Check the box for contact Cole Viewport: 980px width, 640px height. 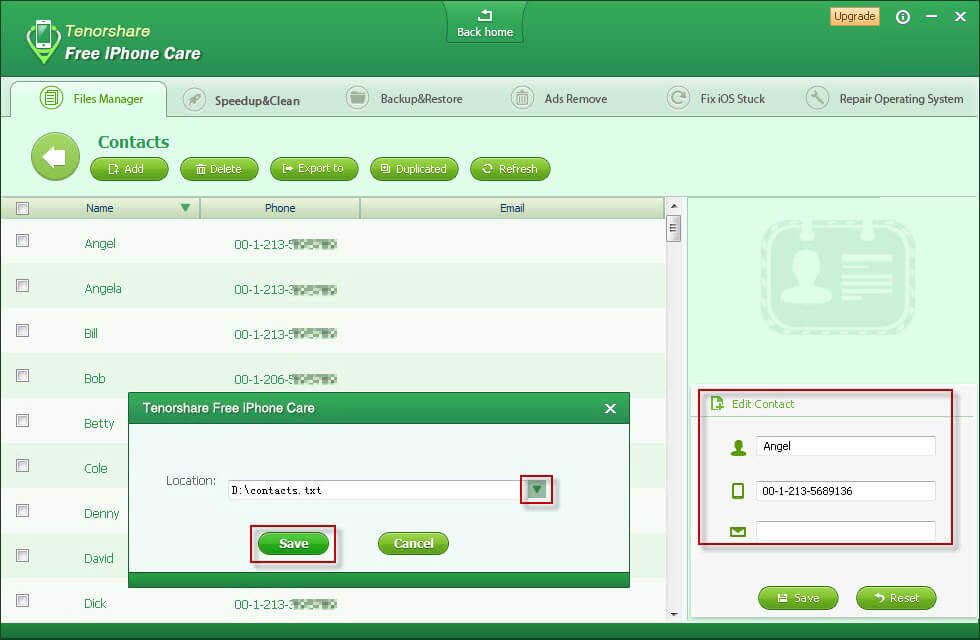[22, 466]
